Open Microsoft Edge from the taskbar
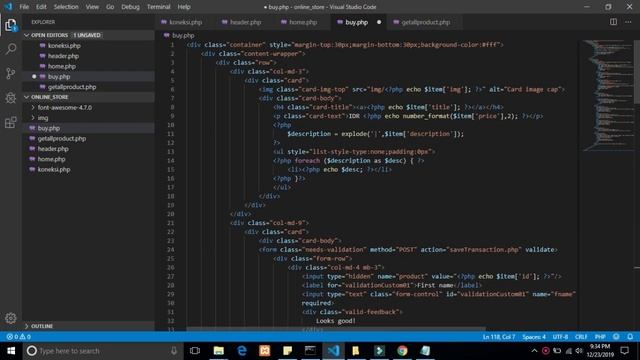The image size is (640, 360). pyautogui.click(x=242, y=351)
